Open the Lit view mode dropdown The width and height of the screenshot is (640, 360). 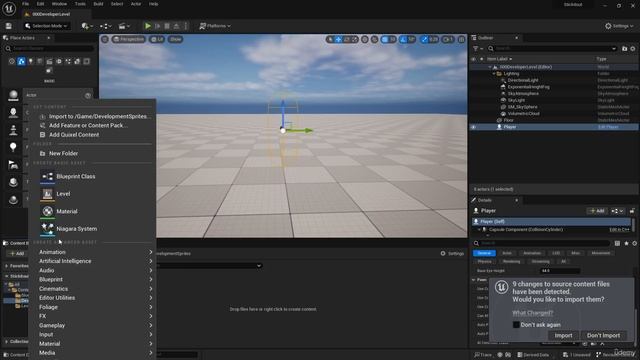(x=157, y=39)
